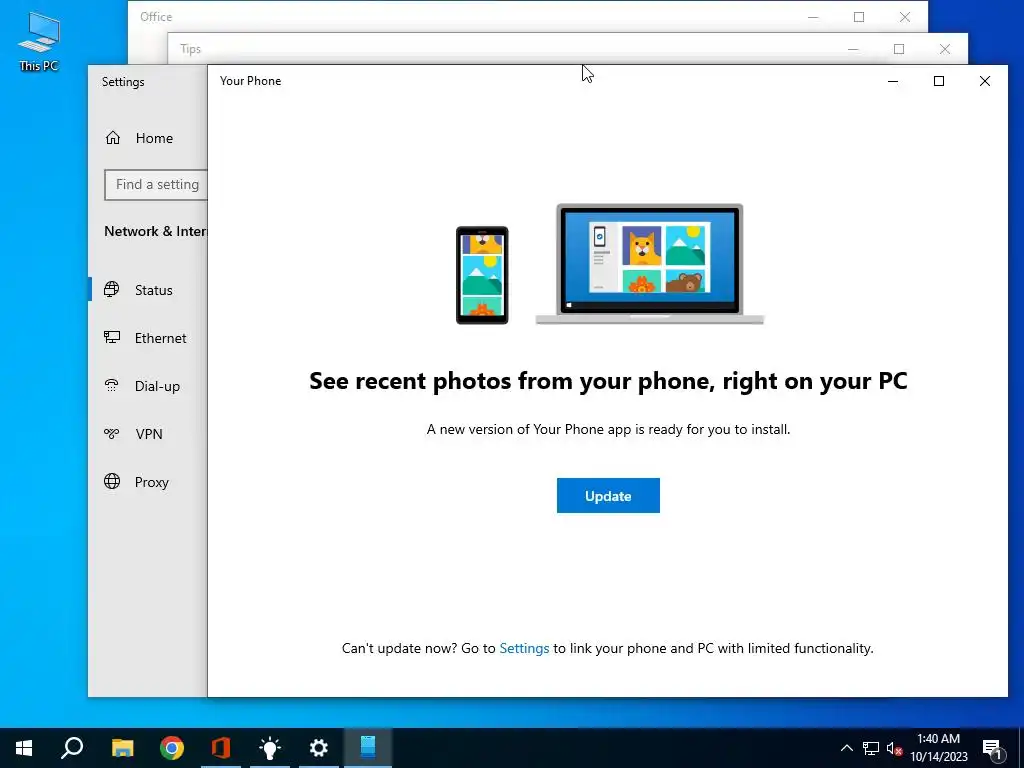Image resolution: width=1024 pixels, height=768 pixels.
Task: Close the Your Phone window
Action: click(x=985, y=81)
